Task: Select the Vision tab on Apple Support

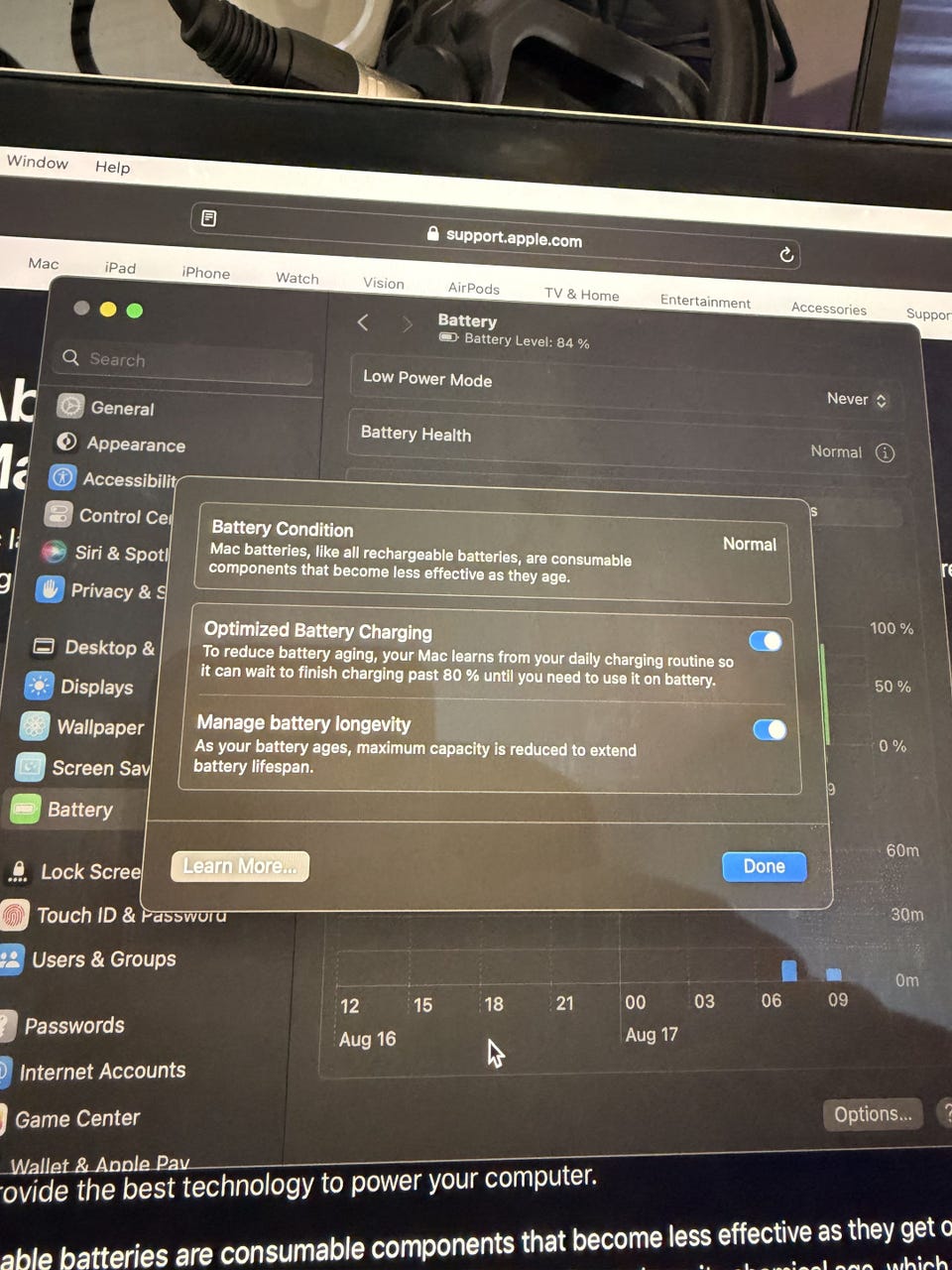Action: coord(384,283)
